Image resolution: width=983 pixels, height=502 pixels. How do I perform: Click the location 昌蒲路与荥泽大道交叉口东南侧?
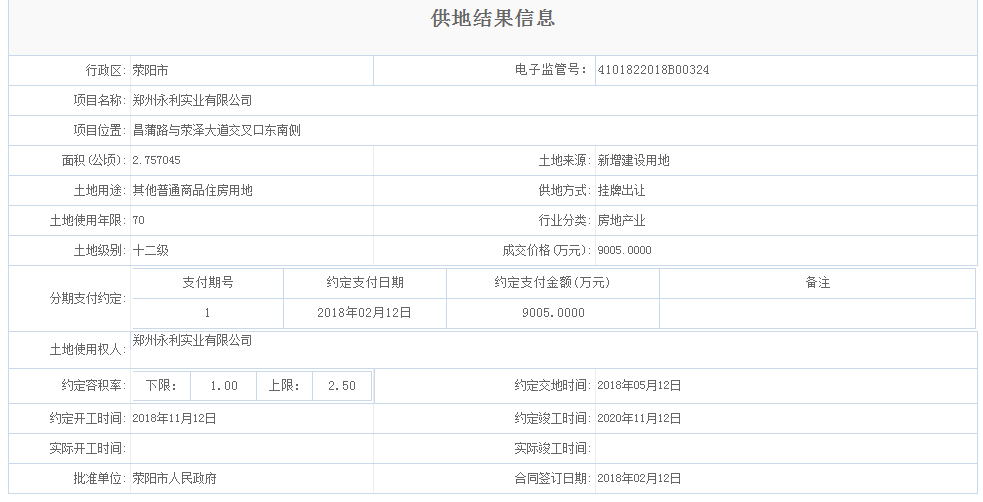pyautogui.click(x=217, y=130)
